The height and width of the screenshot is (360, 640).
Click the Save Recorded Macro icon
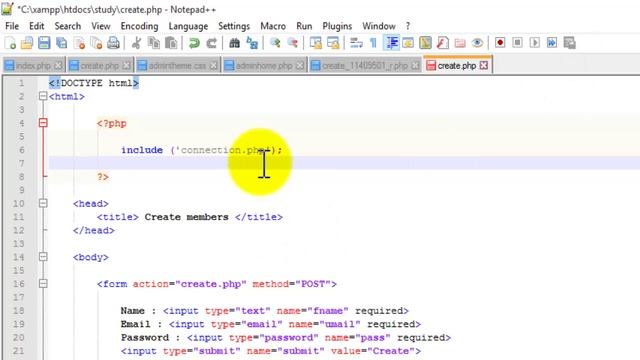coord(569,43)
